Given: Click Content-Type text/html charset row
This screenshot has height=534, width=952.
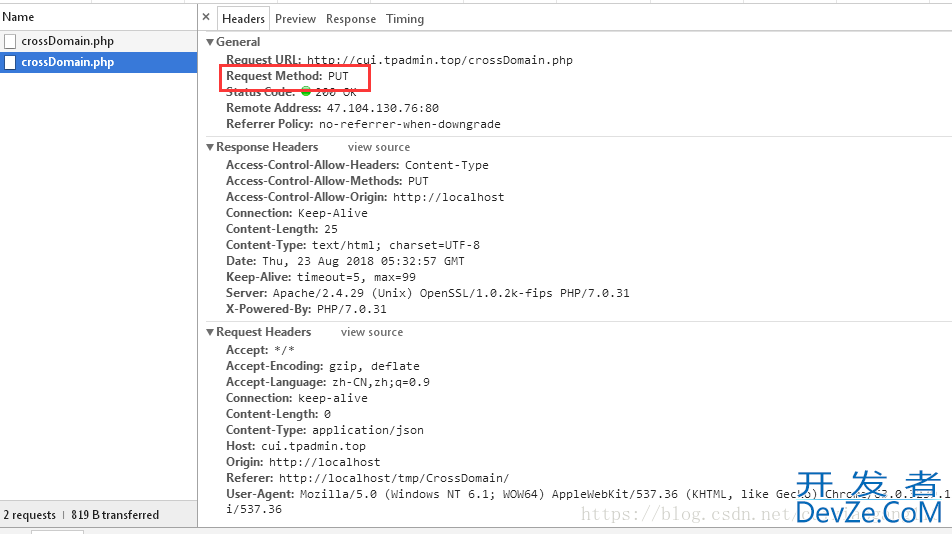Looking at the screenshot, I should tap(353, 245).
